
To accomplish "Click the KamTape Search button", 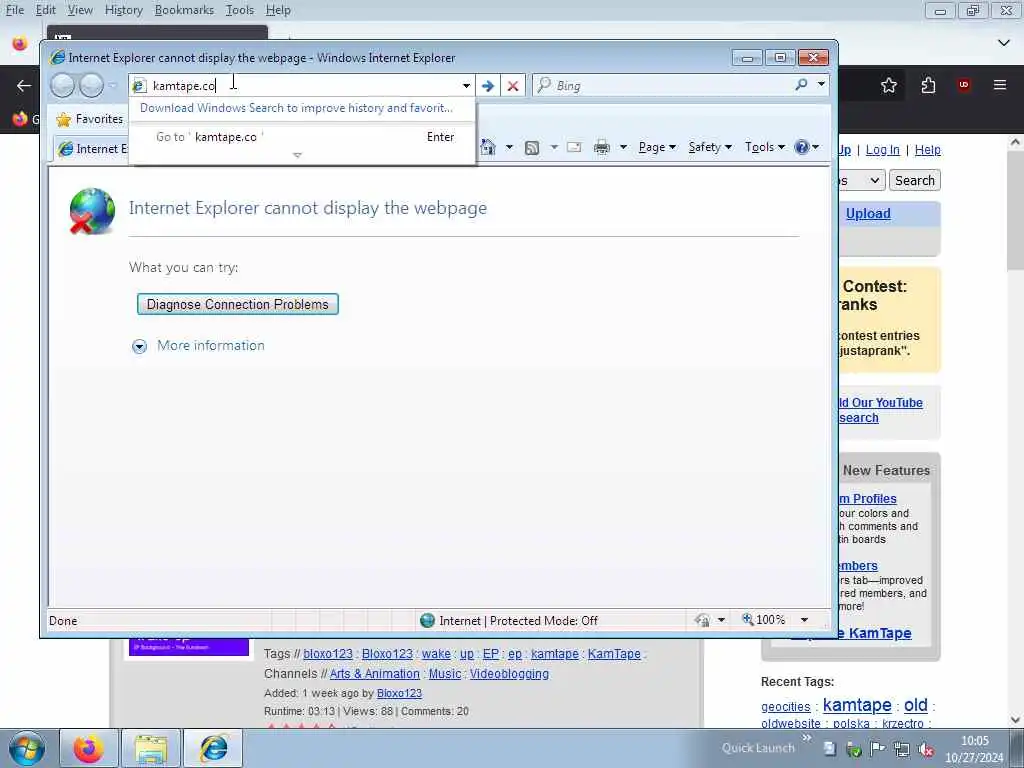I will 914,180.
